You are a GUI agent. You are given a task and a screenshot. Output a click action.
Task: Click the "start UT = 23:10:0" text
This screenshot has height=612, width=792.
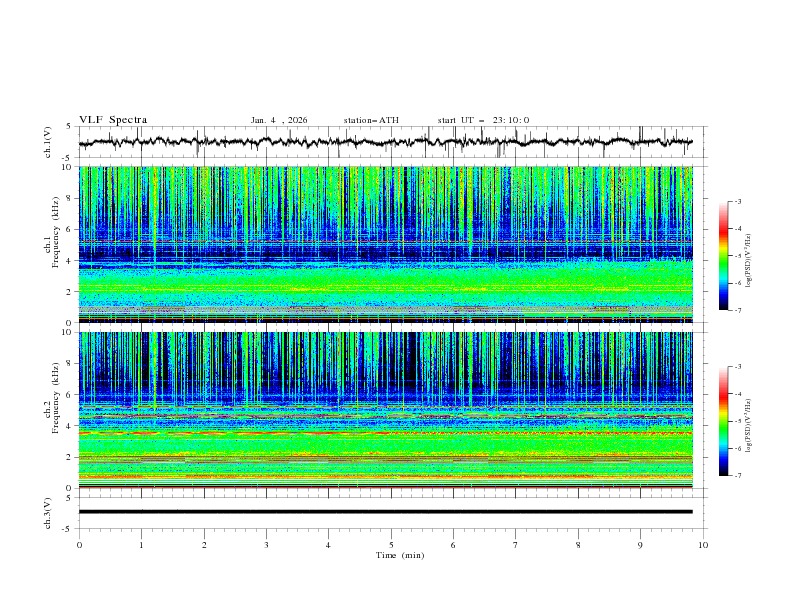[483, 120]
